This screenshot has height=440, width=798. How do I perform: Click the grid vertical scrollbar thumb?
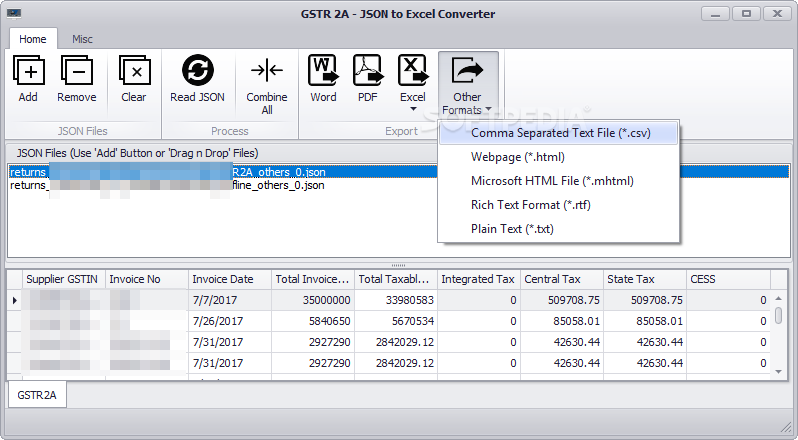[x=778, y=315]
